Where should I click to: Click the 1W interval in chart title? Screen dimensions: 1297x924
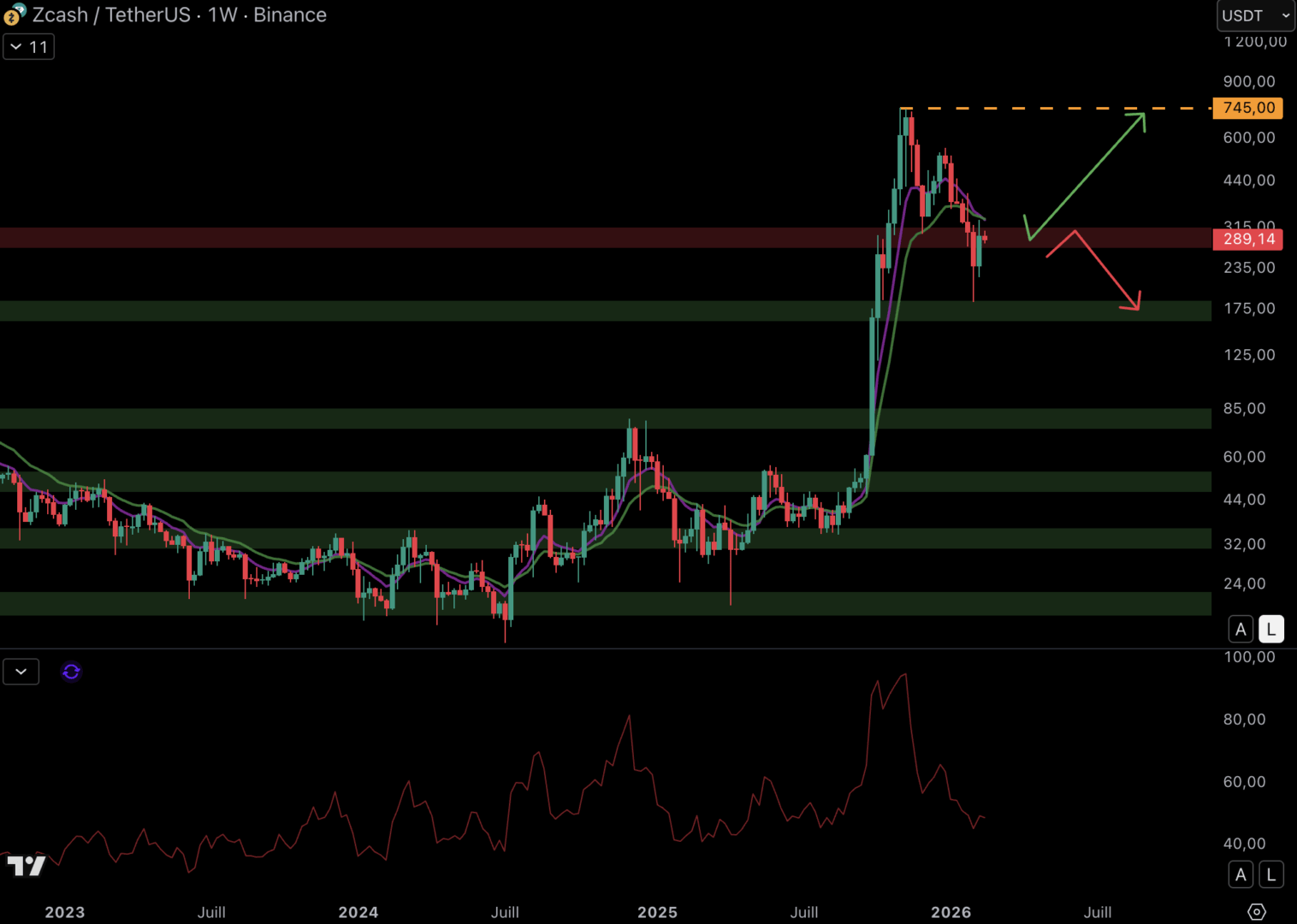(222, 15)
